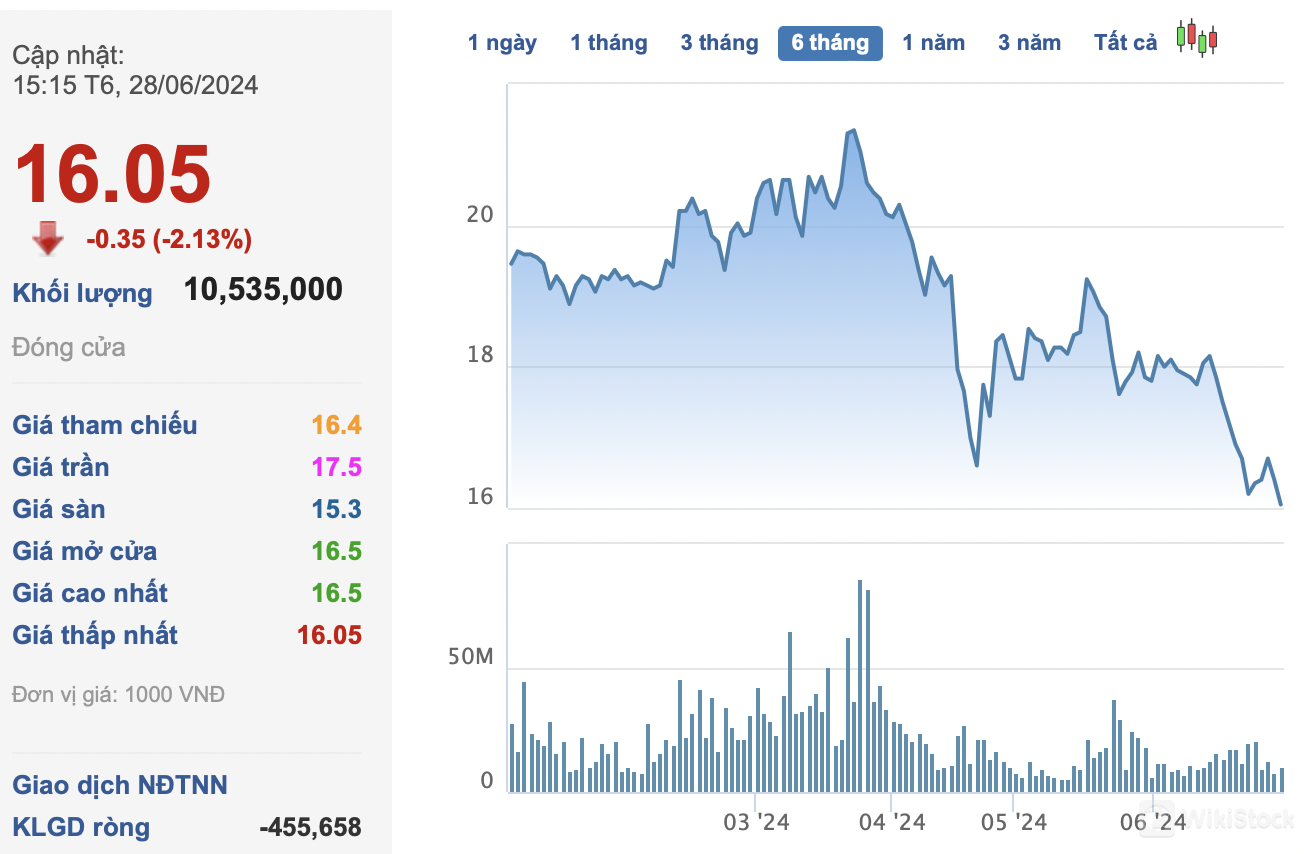Select the "1 tháng" time range tab

(609, 43)
